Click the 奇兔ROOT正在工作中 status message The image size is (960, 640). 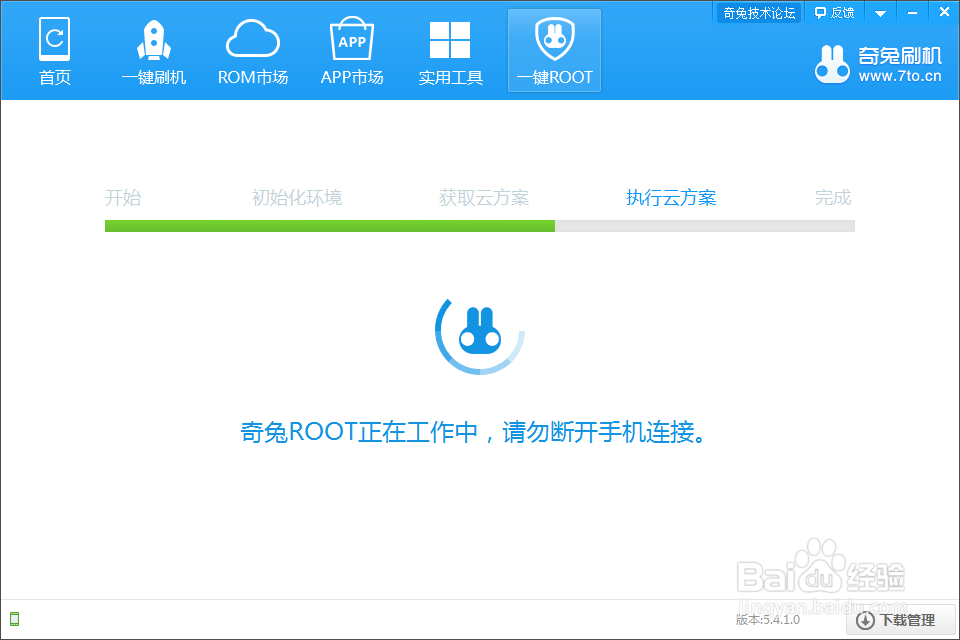click(x=473, y=432)
